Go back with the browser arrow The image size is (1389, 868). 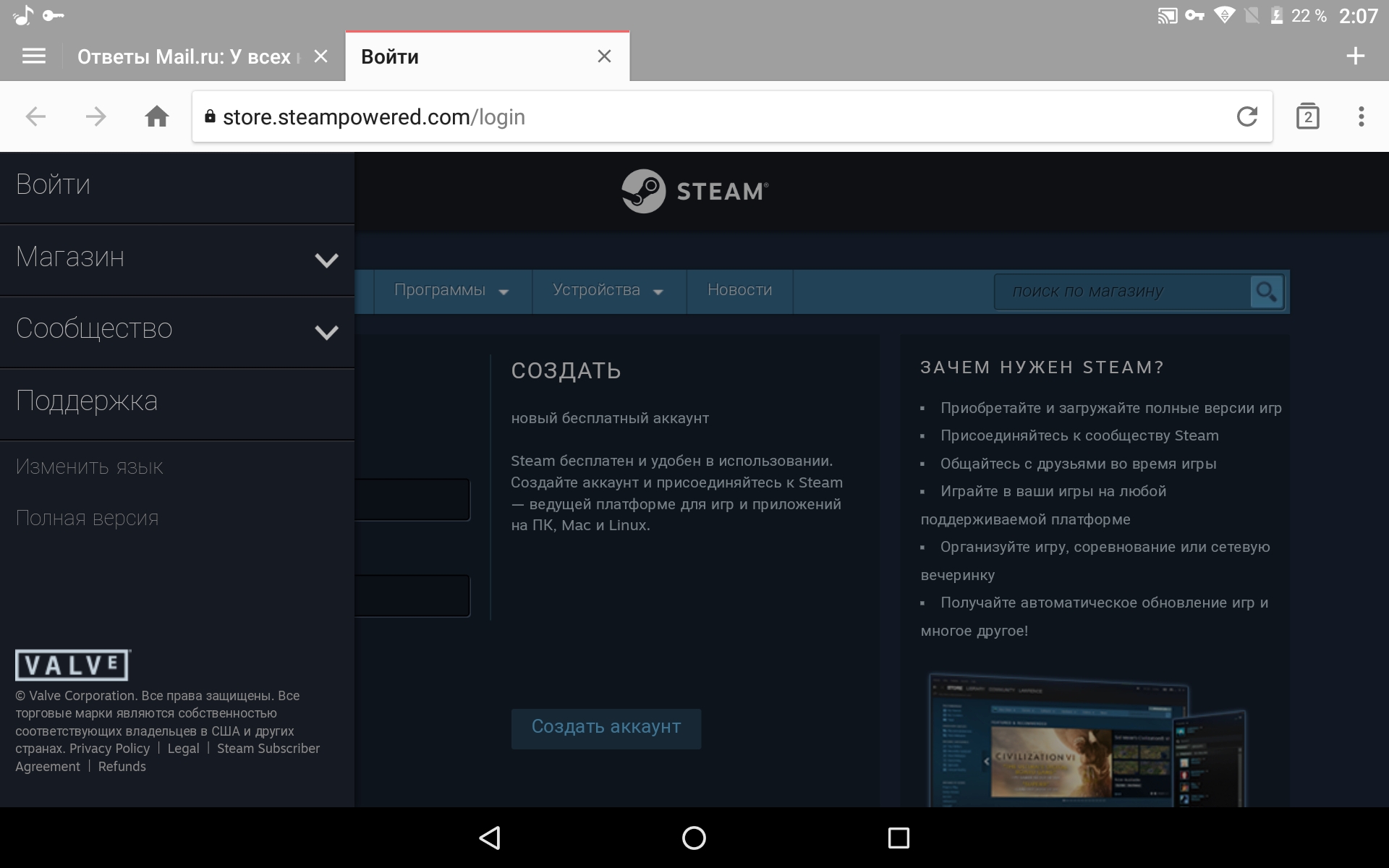pyautogui.click(x=35, y=116)
